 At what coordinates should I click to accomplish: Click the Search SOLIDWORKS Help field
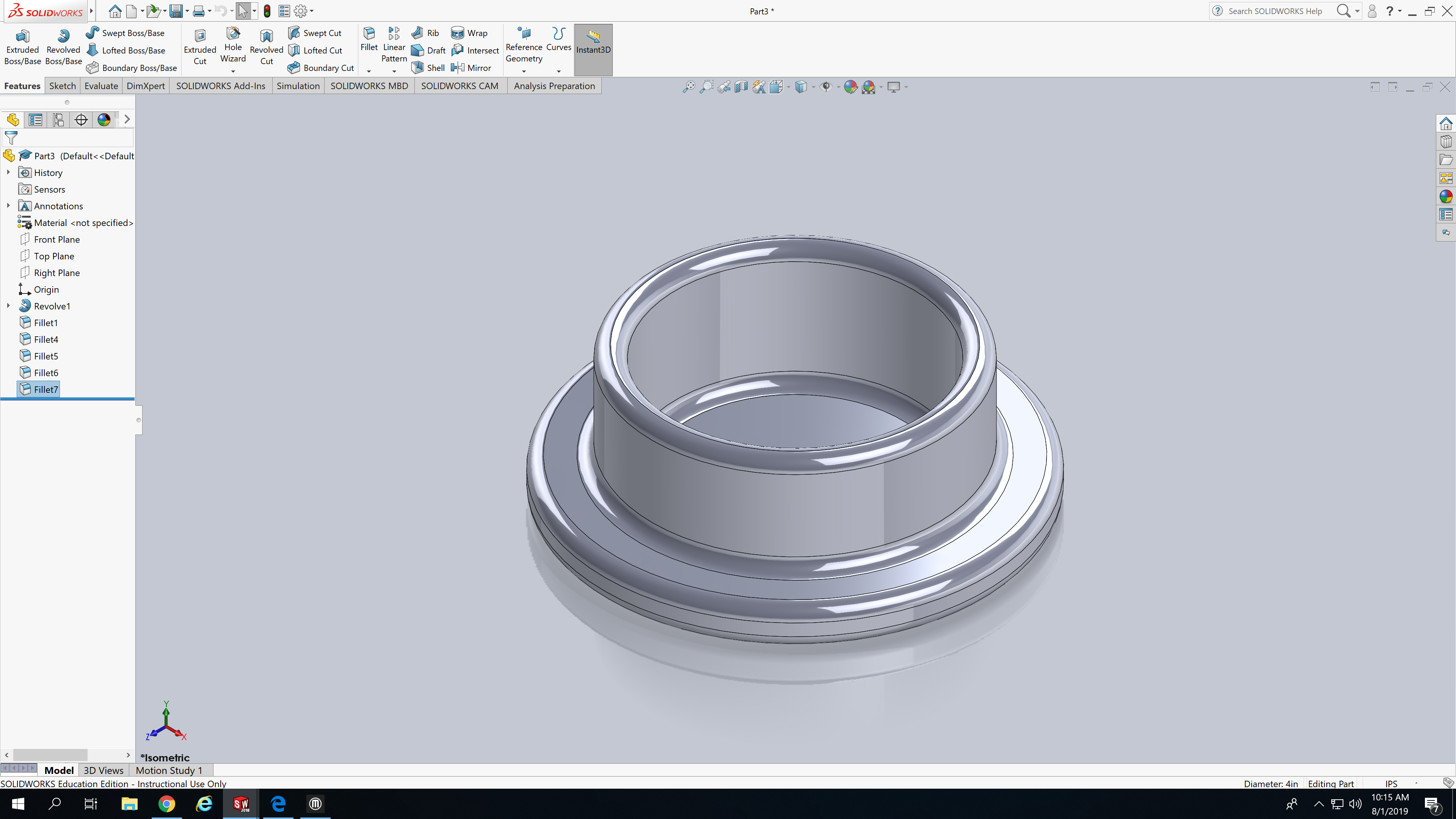[1274, 11]
